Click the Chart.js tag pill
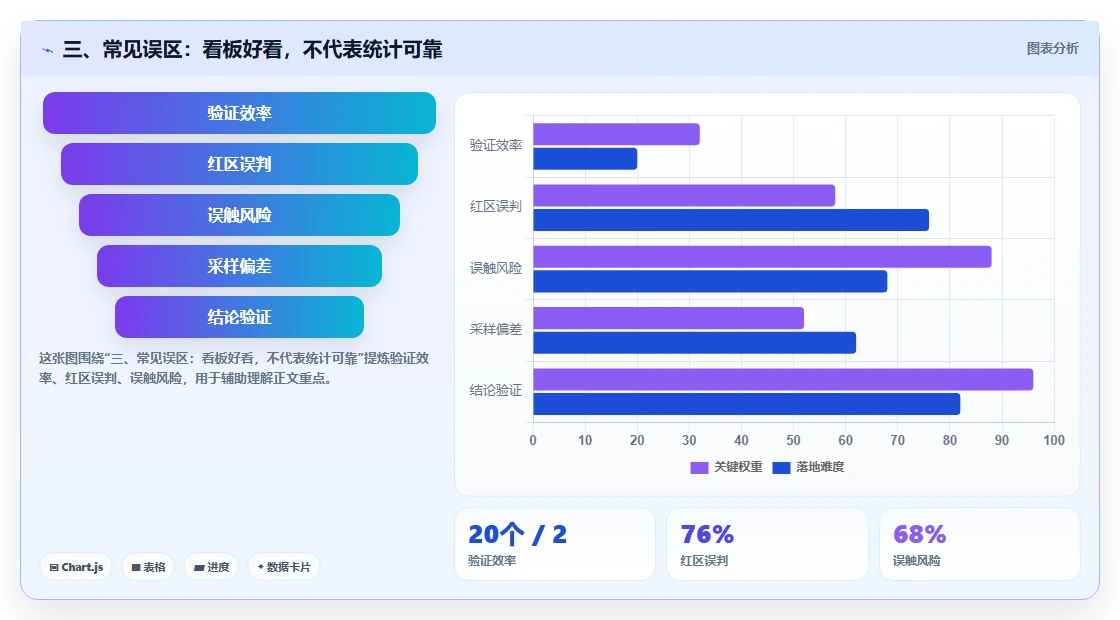The height and width of the screenshot is (620, 1120). click(76, 567)
